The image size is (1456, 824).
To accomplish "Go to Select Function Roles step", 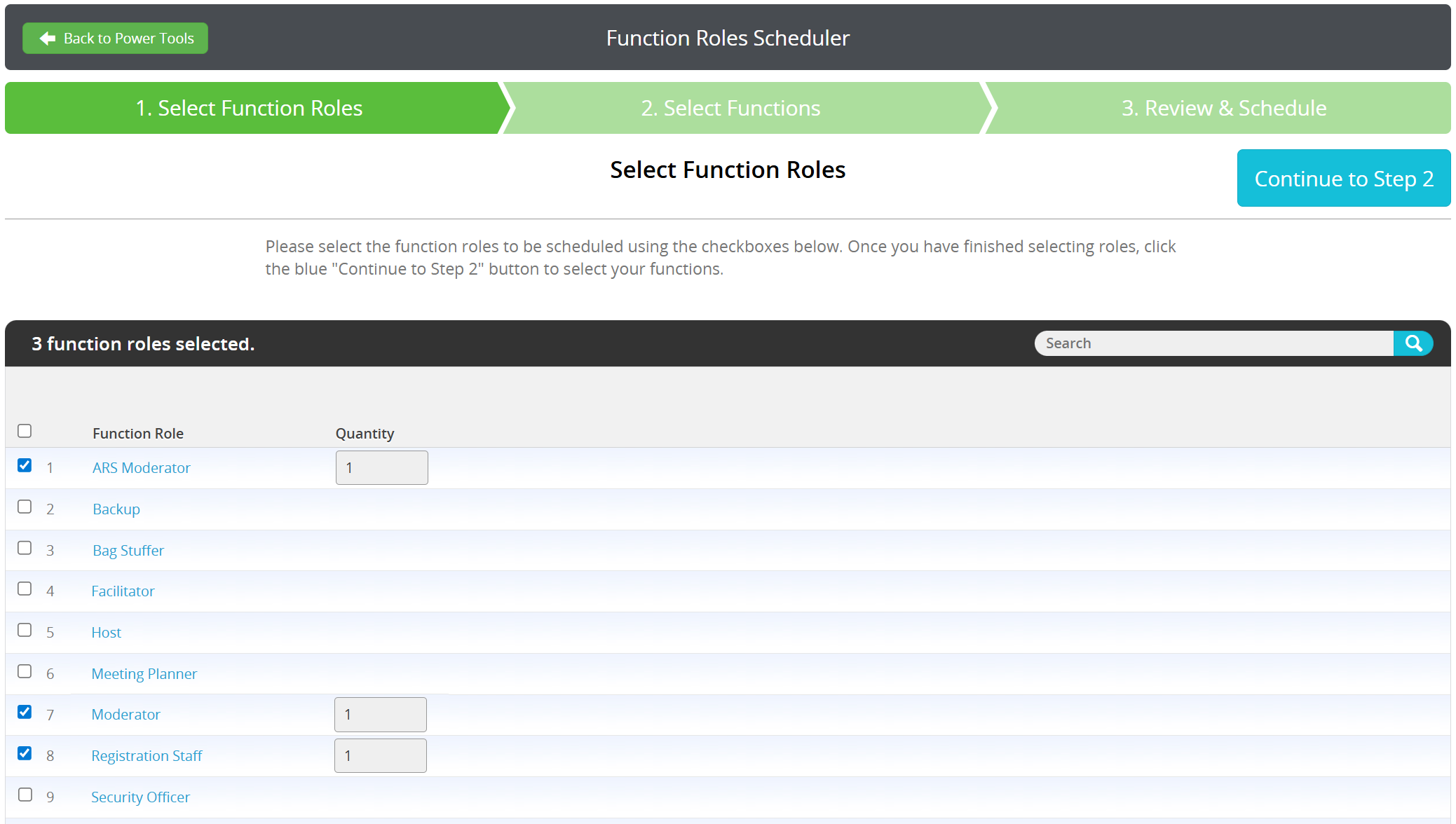I will [x=249, y=108].
